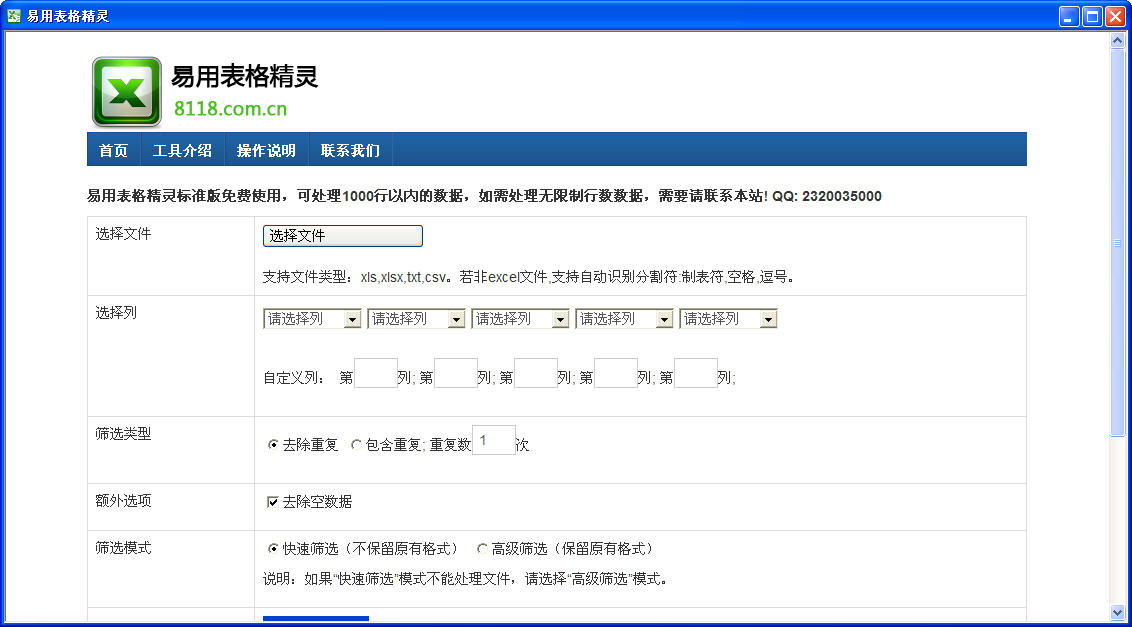The width and height of the screenshot is (1132, 627).
Task: Click the 8118.com.cn site link
Action: 230,109
